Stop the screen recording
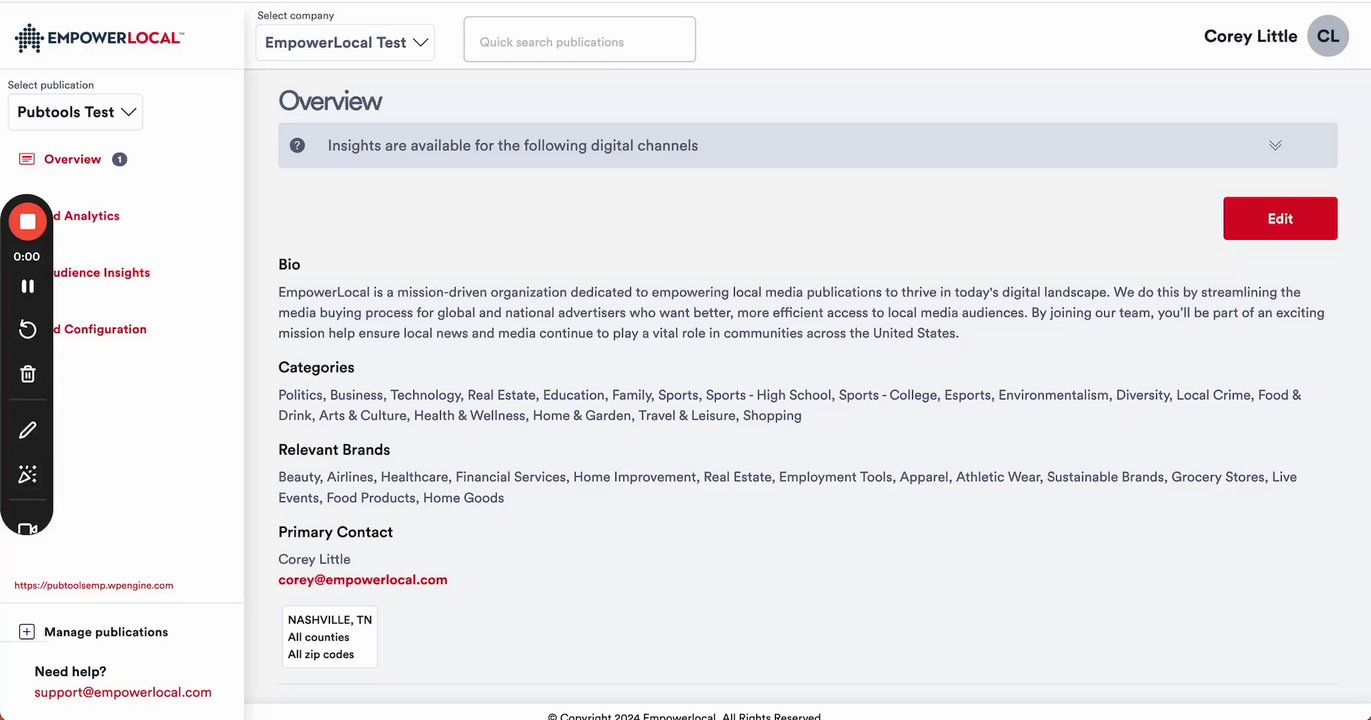1371x720 pixels. tap(28, 221)
